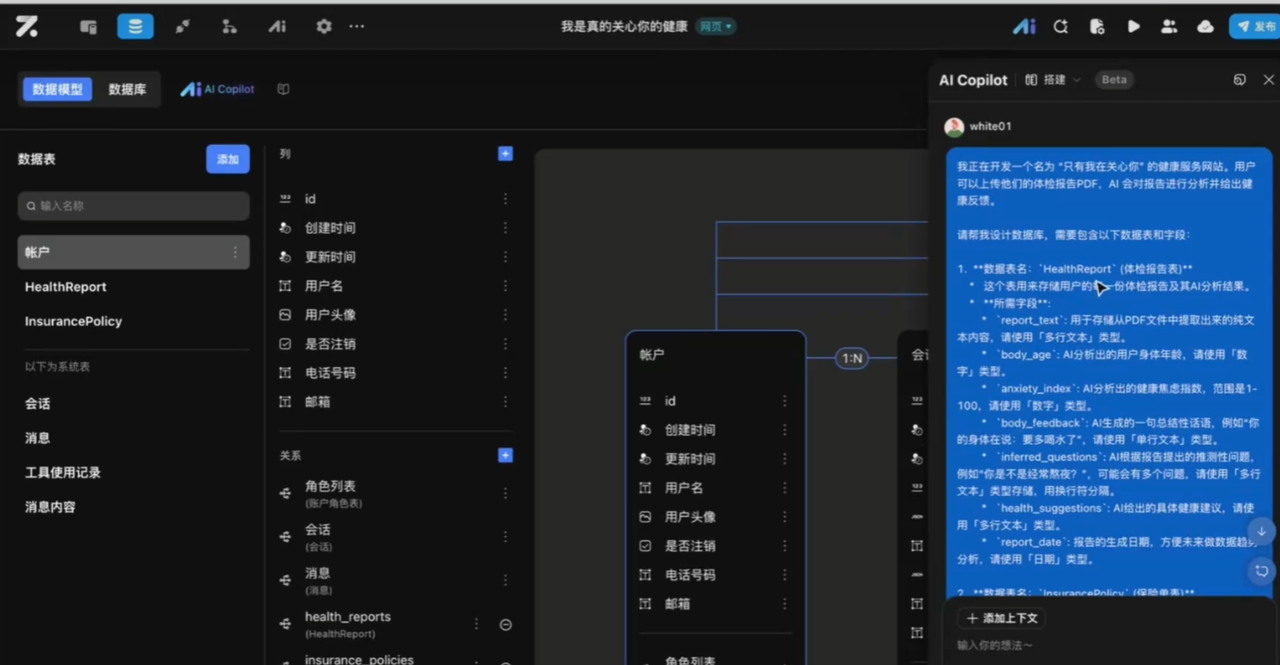This screenshot has height=665, width=1280.
Task: Open options for 邮箱 in columns list
Action: click(x=505, y=402)
